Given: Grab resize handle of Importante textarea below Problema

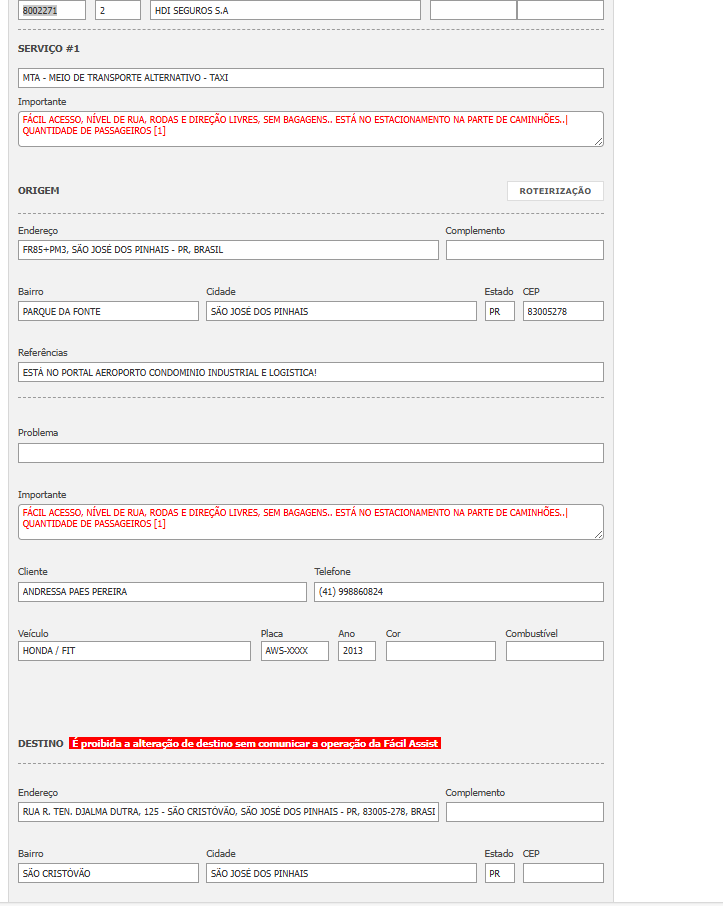Looking at the screenshot, I should click(x=599, y=534).
